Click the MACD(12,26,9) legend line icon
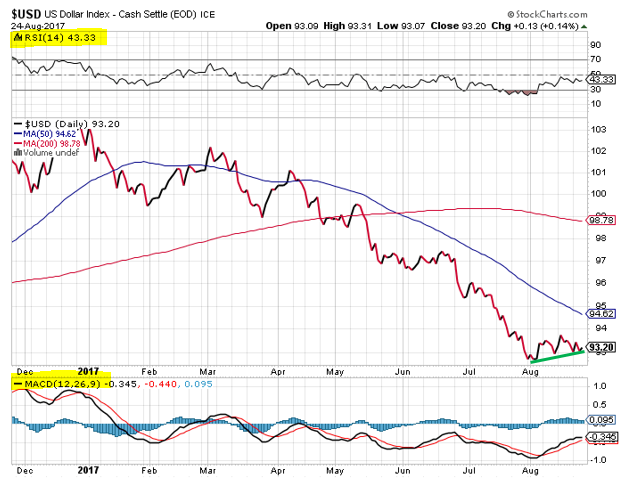This screenshot has height=482, width=623. click(14, 383)
